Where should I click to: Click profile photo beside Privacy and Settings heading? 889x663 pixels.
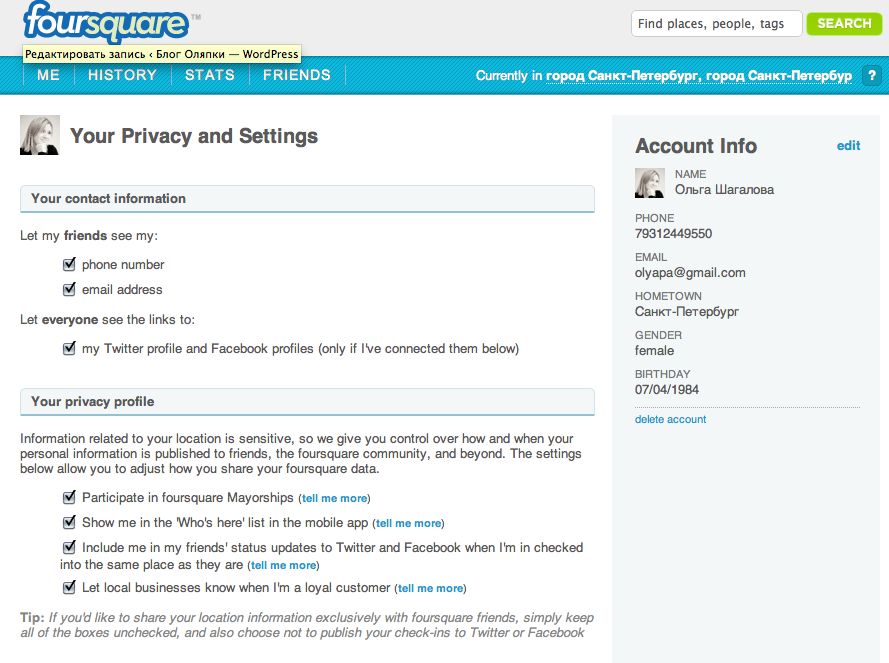[x=40, y=135]
